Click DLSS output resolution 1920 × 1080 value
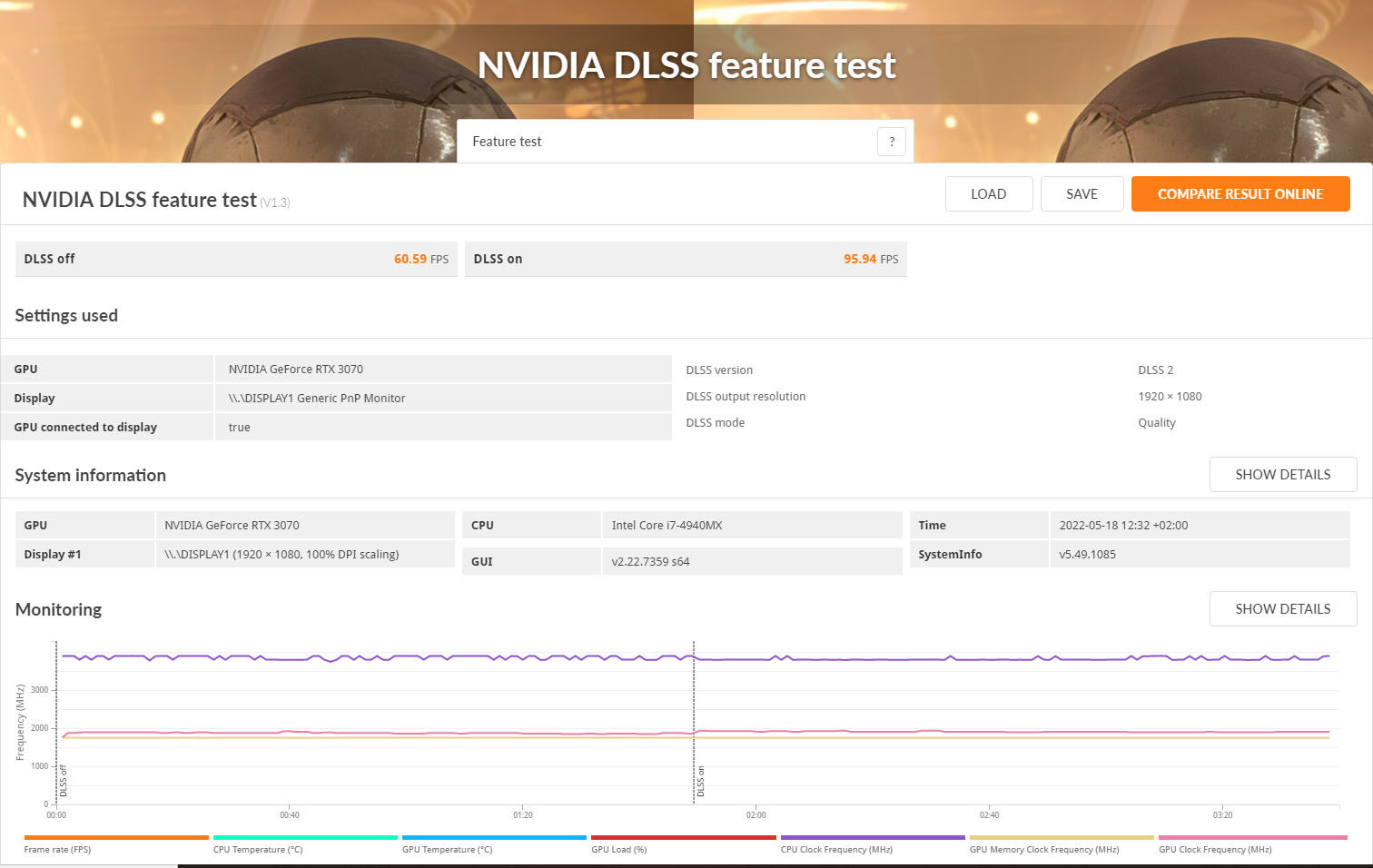The height and width of the screenshot is (868, 1373). tap(1170, 397)
